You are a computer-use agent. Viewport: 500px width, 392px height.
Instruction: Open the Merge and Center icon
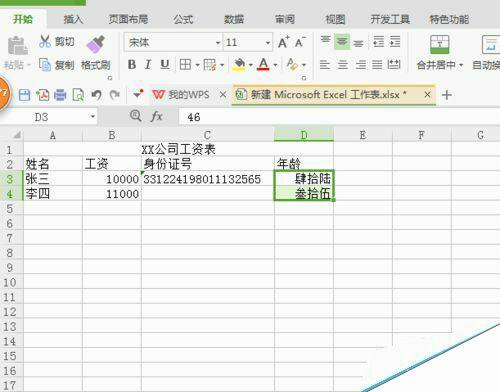coord(439,44)
